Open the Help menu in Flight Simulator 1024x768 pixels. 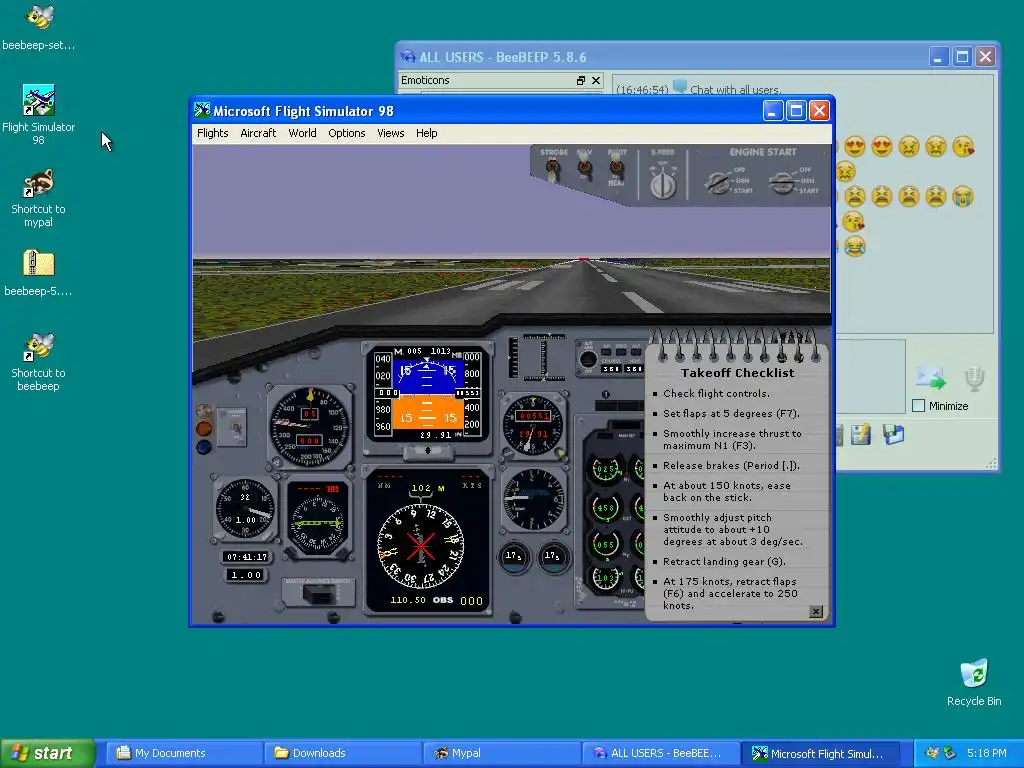pos(426,133)
